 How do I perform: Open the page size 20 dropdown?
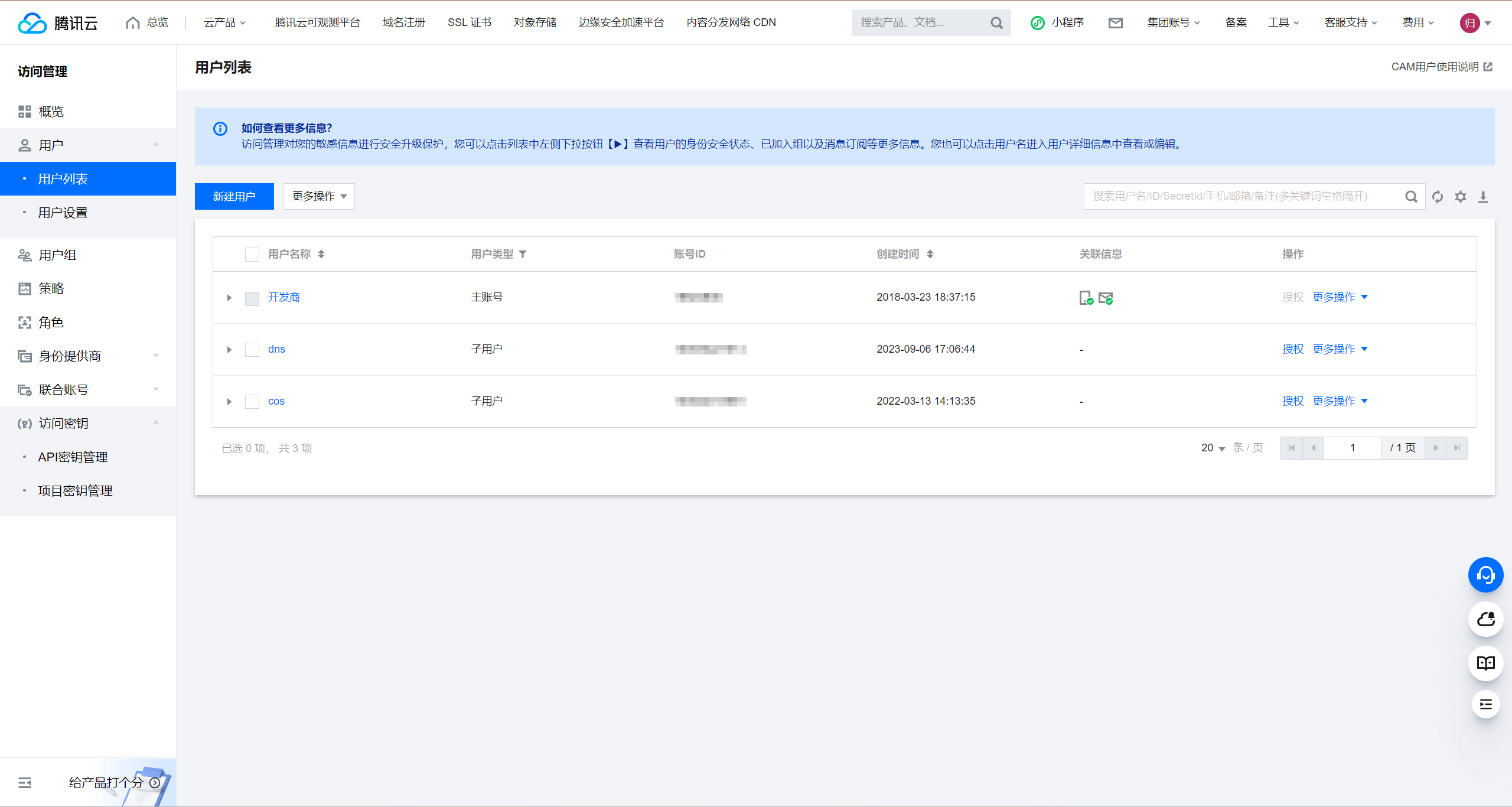click(1212, 448)
